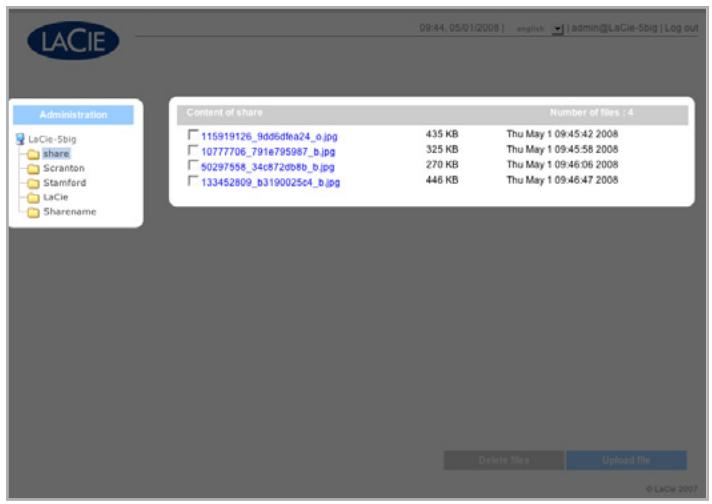The width and height of the screenshot is (712, 504).
Task: Select the Sharename share label
Action: pyautogui.click(x=69, y=212)
